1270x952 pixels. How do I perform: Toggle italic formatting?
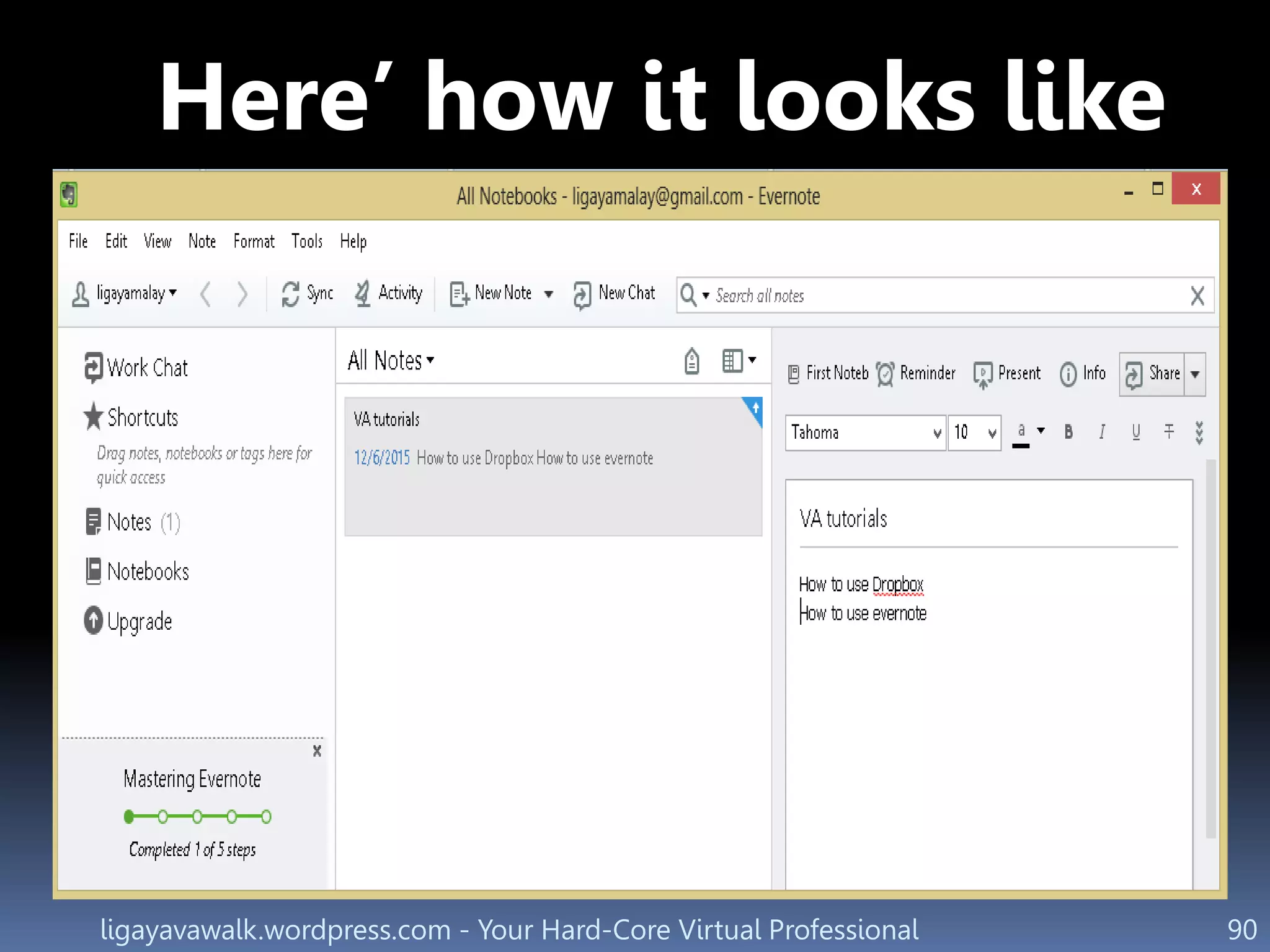pyautogui.click(x=1102, y=432)
